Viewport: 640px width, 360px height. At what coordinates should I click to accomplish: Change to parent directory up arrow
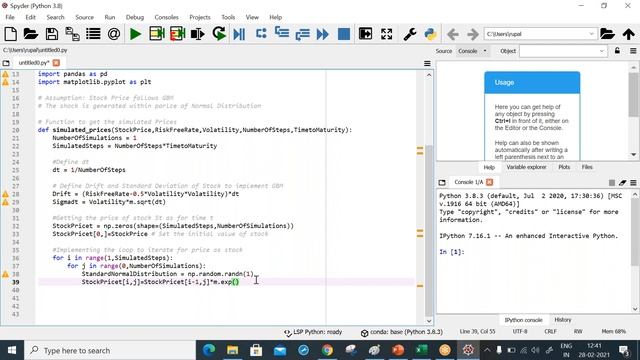click(x=629, y=34)
